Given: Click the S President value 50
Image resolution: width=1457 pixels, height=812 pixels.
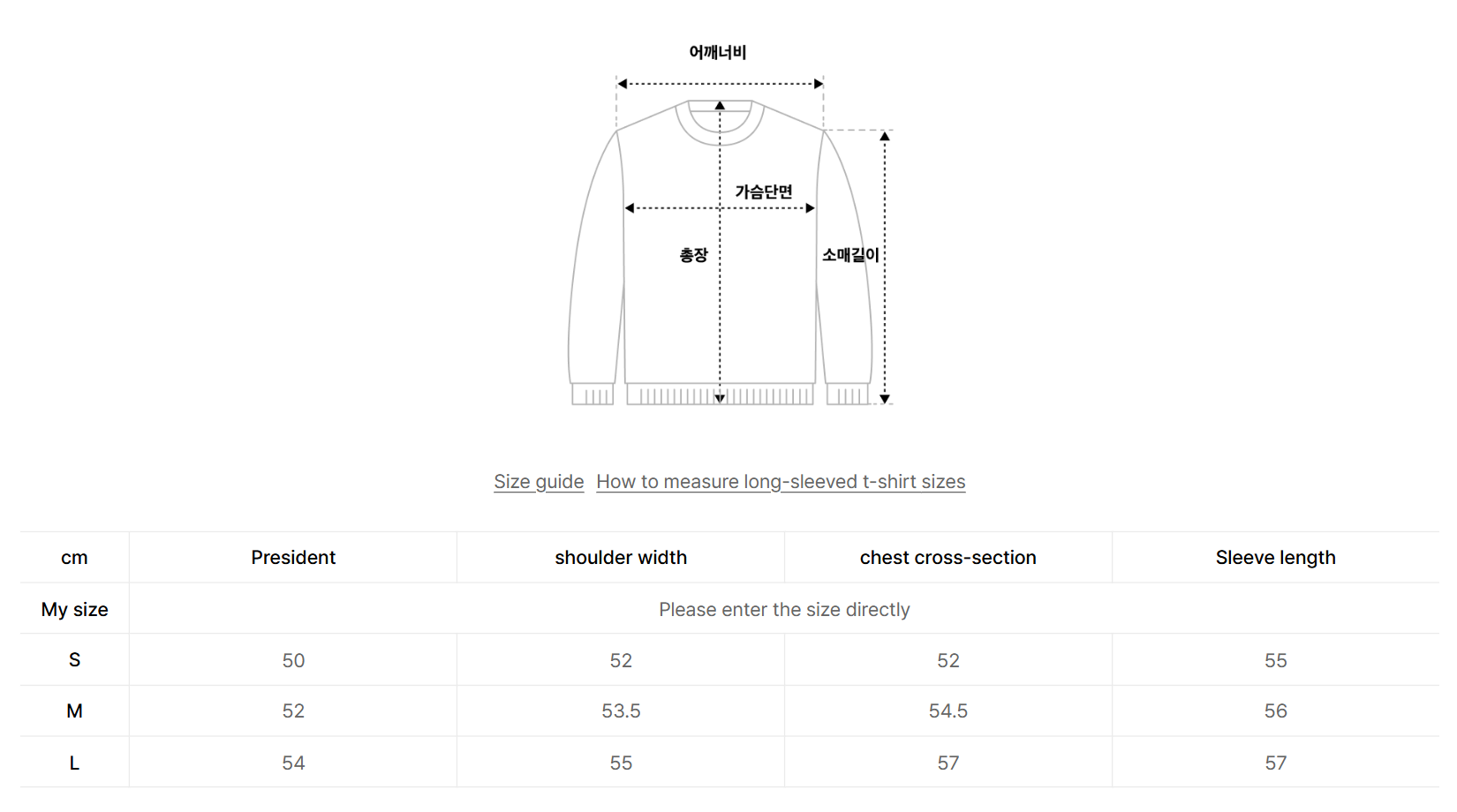Looking at the screenshot, I should 293,660.
